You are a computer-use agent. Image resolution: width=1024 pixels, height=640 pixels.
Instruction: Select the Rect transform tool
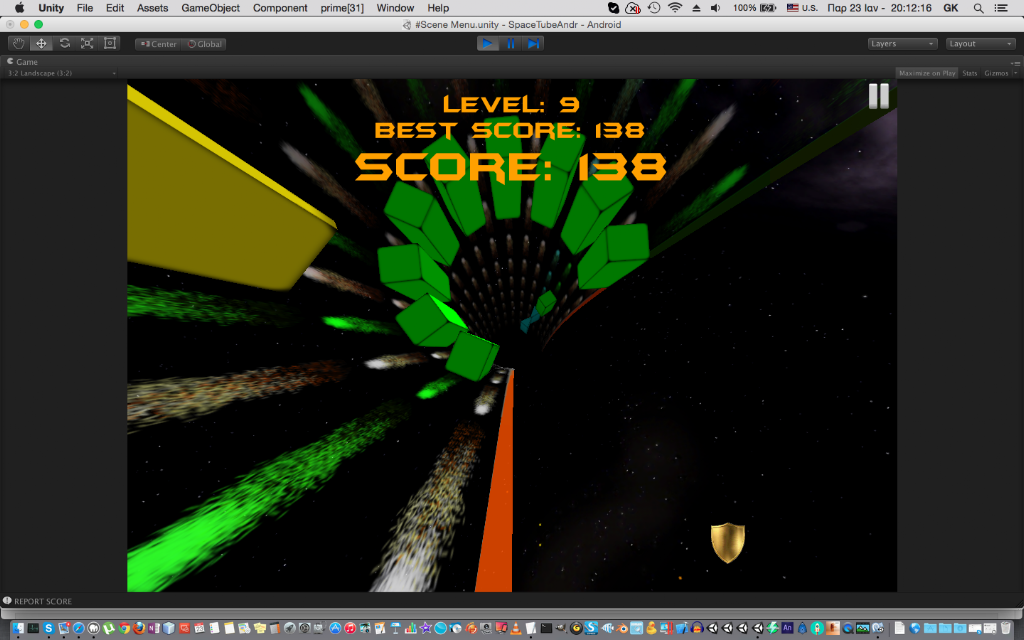(110, 43)
